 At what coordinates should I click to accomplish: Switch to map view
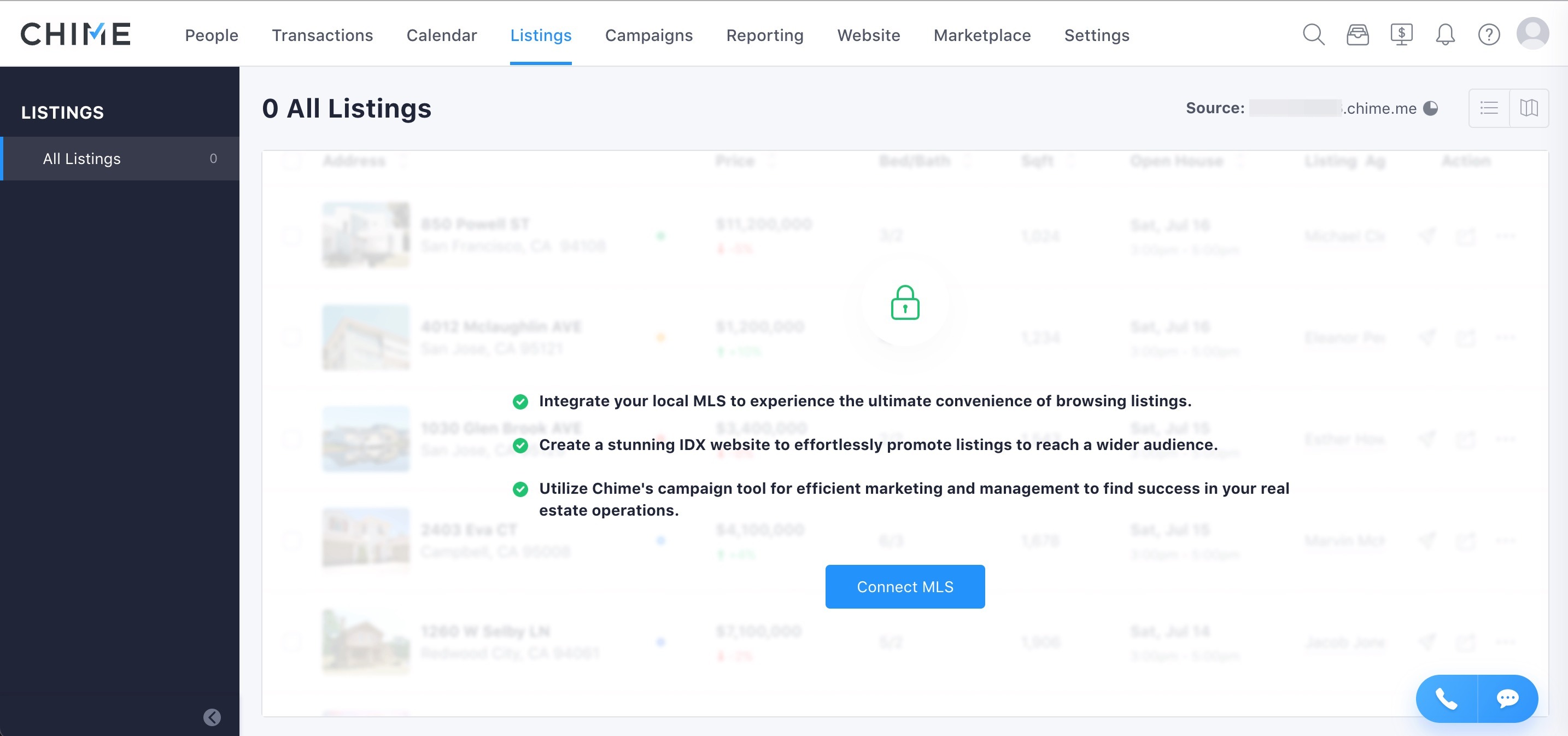click(x=1529, y=108)
